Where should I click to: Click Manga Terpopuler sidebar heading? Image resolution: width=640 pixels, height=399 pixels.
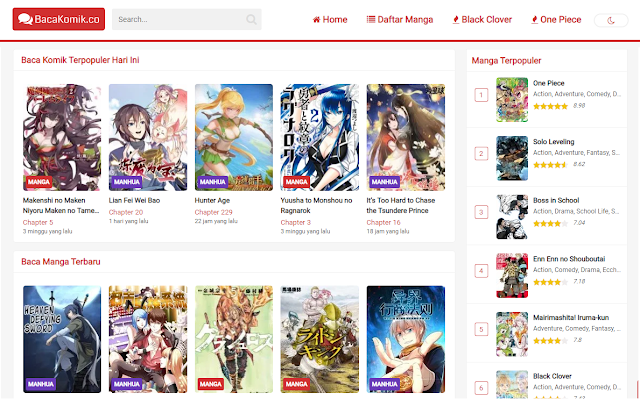coord(506,60)
